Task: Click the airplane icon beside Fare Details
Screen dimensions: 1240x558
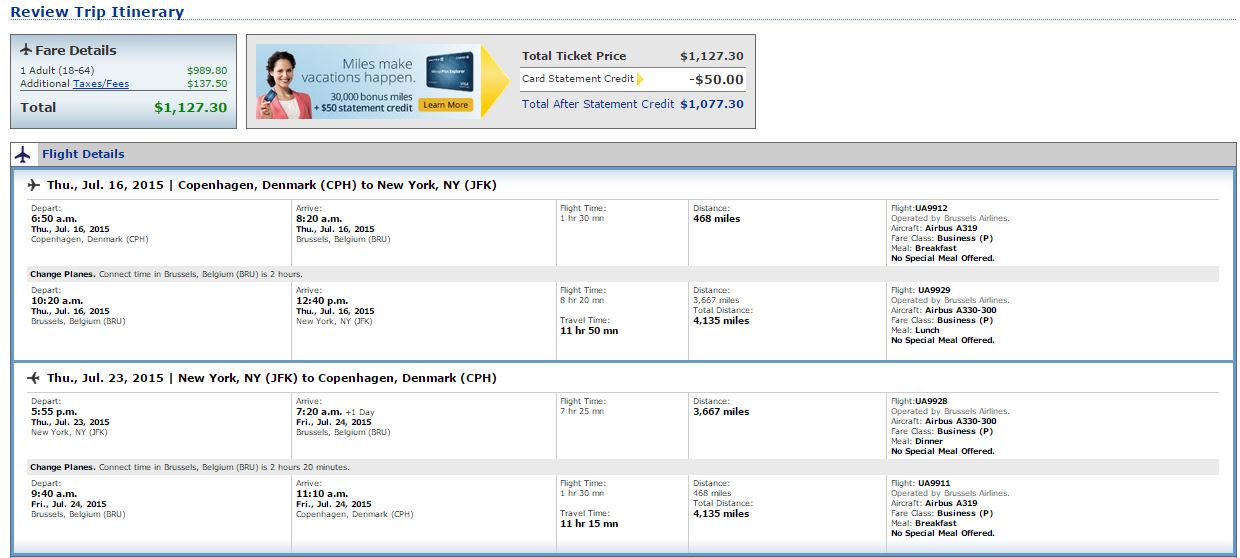Action: point(25,50)
